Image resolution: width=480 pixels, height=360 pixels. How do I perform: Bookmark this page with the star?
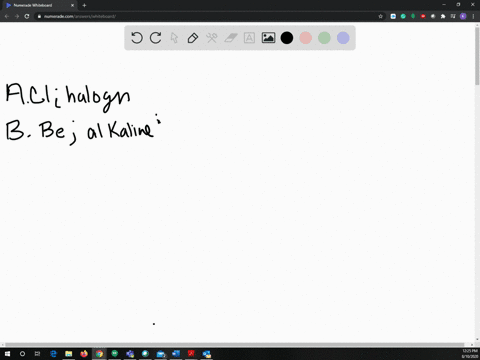380,16
